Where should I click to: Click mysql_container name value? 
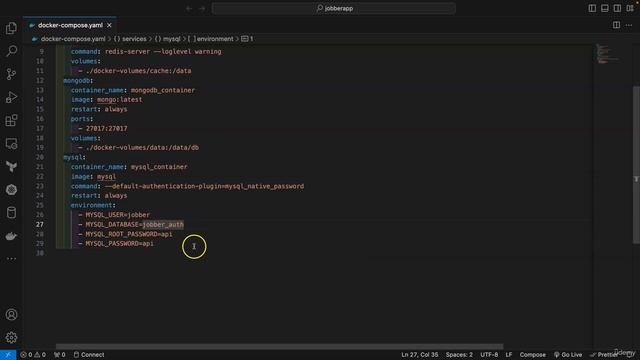[x=159, y=167]
